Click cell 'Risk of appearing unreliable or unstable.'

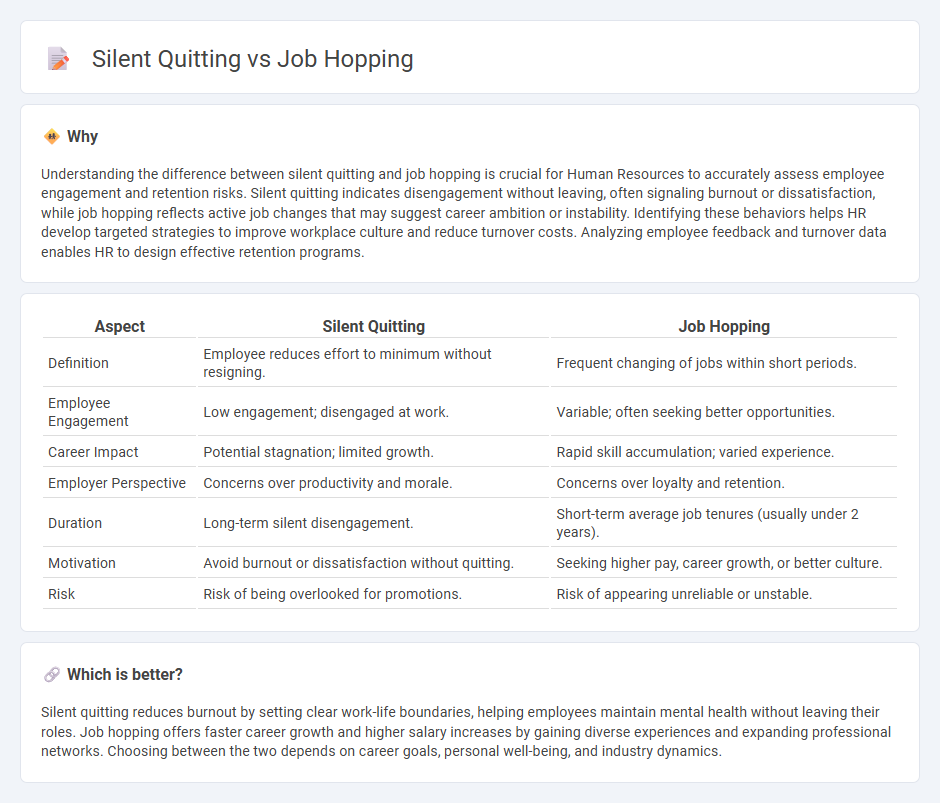pos(724,594)
